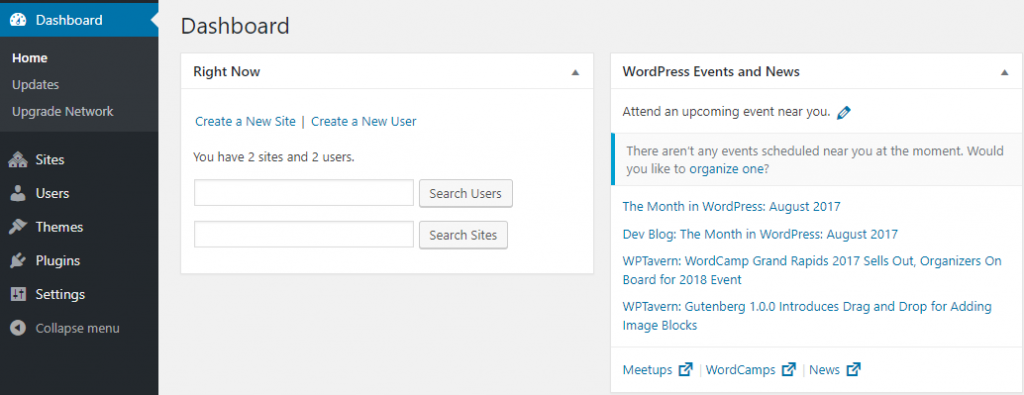Viewport: 1024px width, 395px height.
Task: Collapse the Right Now widget with its arrow
Action: click(x=575, y=72)
